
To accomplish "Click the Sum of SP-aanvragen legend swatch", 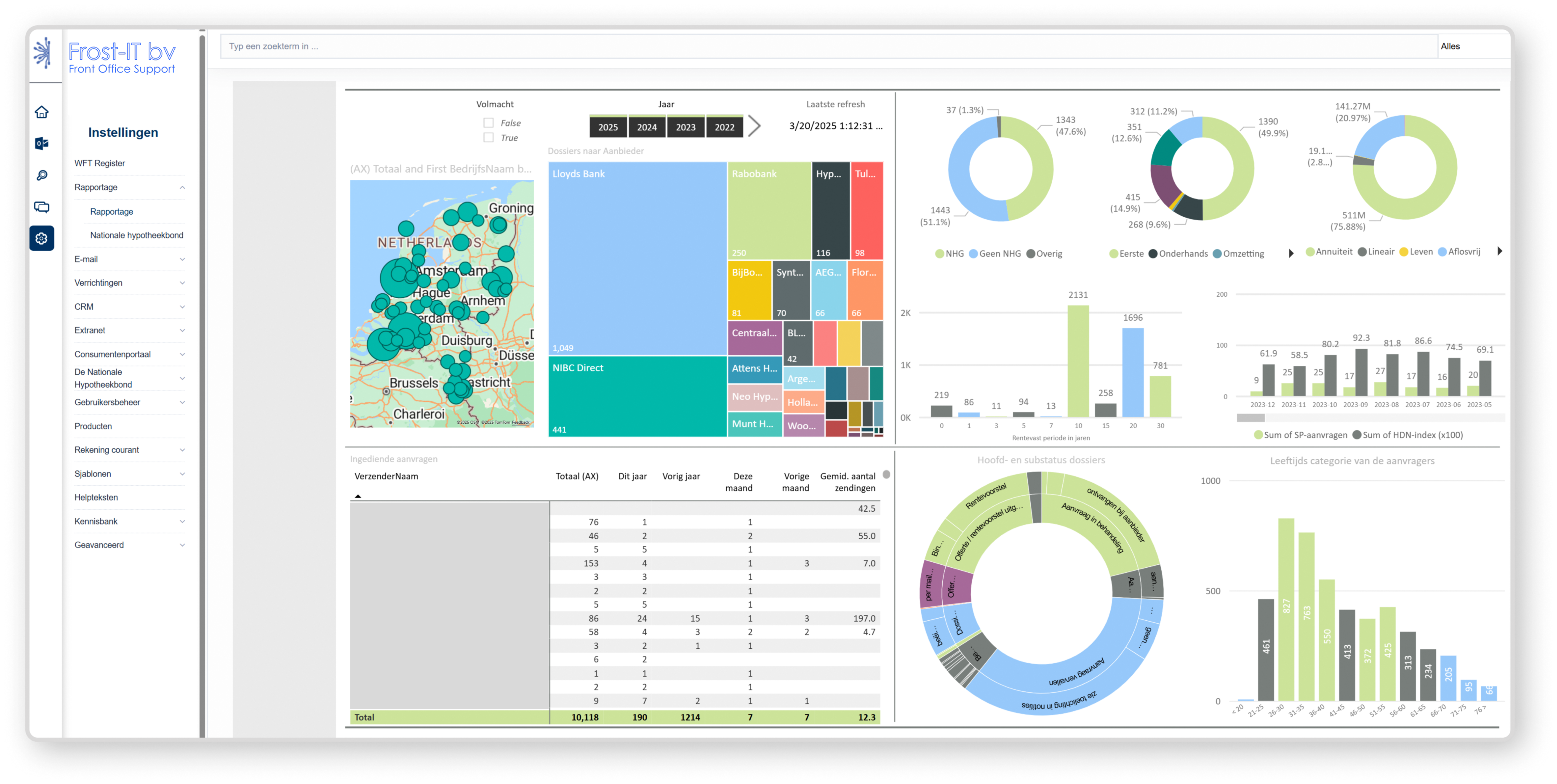I will [x=1258, y=435].
